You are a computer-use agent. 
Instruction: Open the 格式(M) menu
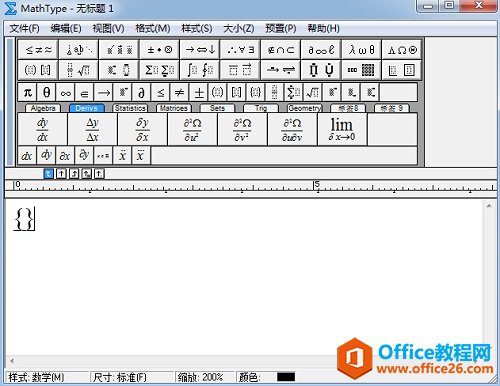pyautogui.click(x=153, y=29)
